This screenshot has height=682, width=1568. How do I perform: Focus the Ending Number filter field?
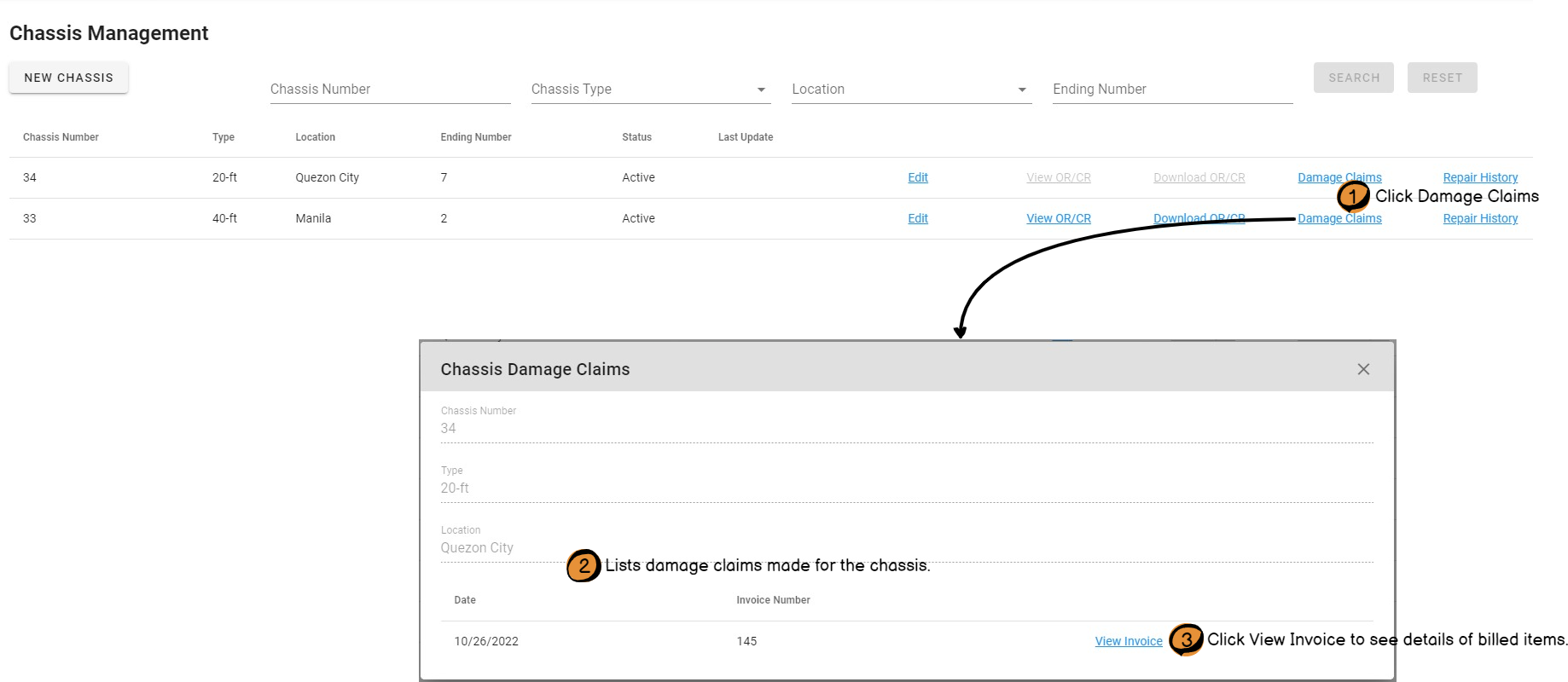pyautogui.click(x=1171, y=90)
